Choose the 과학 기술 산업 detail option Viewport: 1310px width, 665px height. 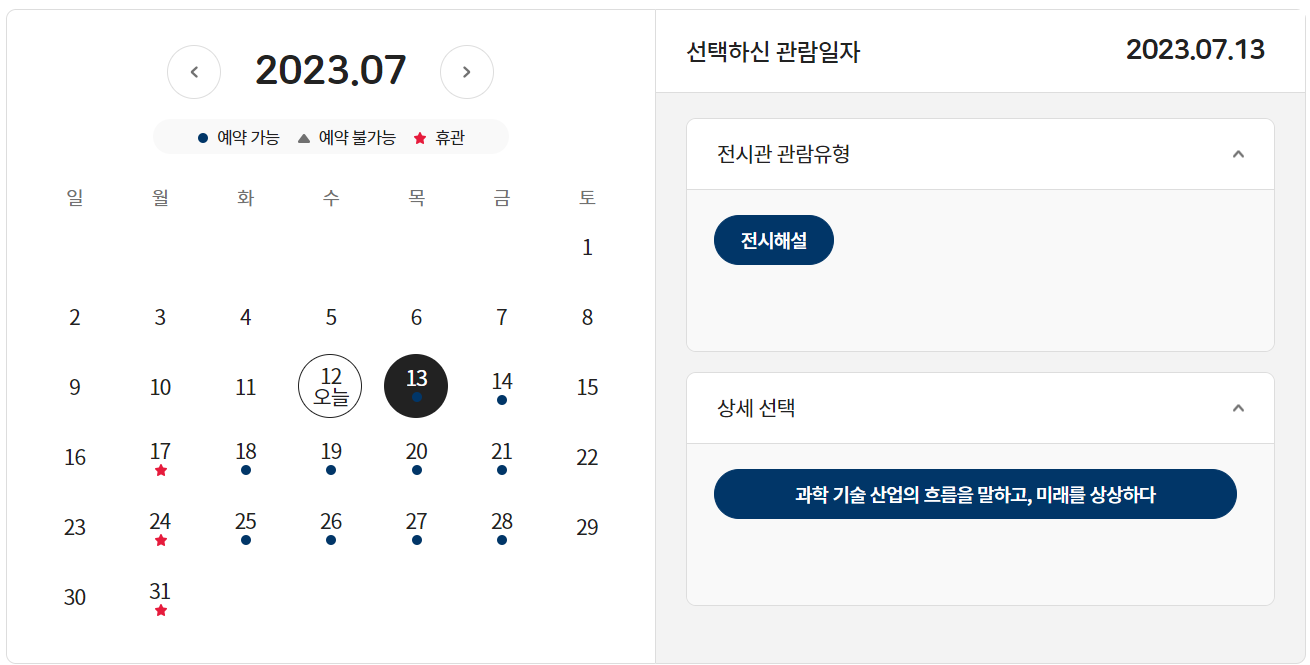point(975,493)
